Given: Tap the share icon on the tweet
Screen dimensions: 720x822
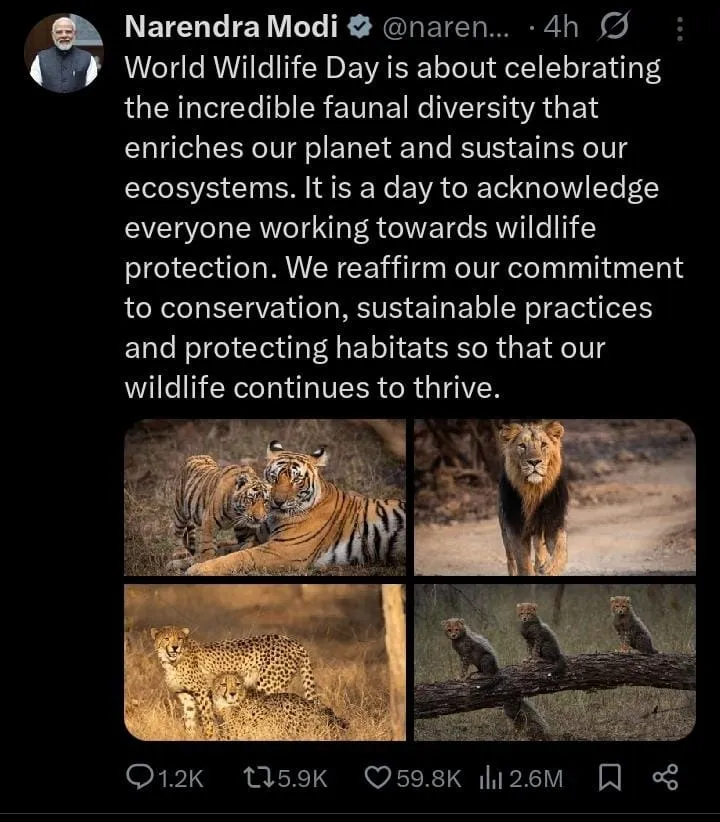Looking at the screenshot, I should tap(664, 777).
